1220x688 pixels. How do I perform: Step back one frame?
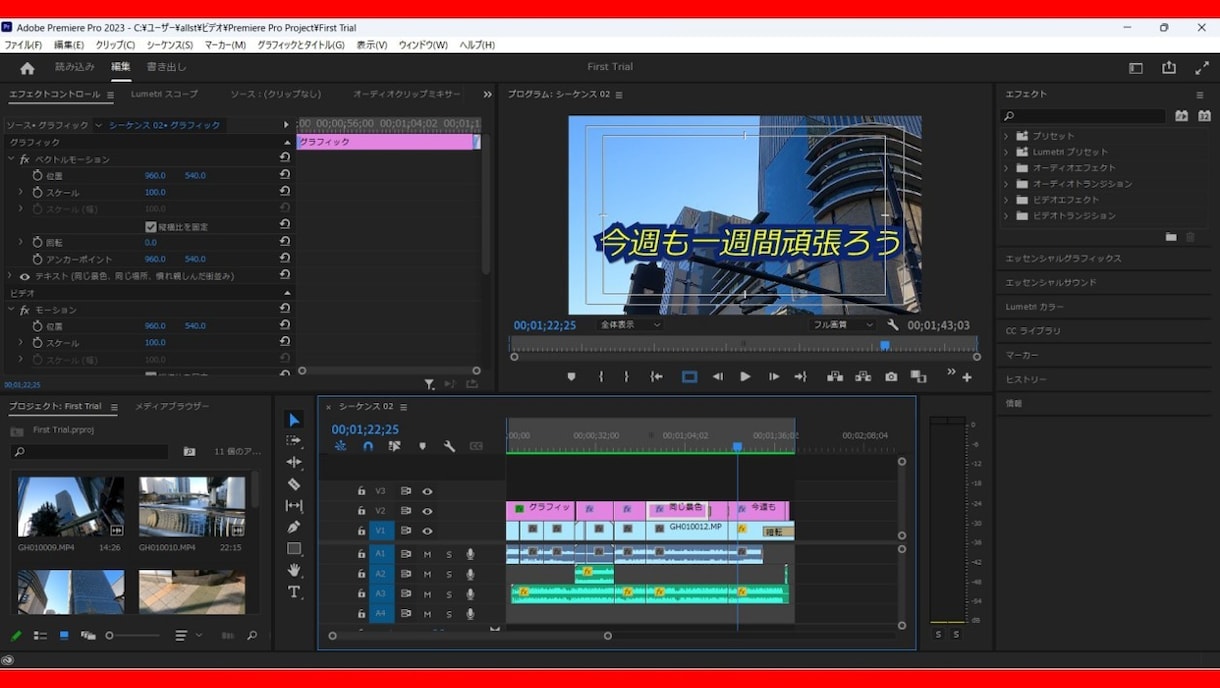717,377
